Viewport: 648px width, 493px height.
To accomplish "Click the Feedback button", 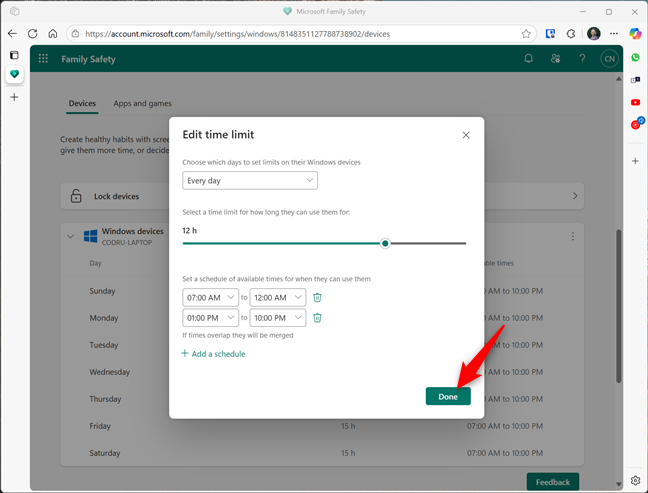I will [x=553, y=482].
